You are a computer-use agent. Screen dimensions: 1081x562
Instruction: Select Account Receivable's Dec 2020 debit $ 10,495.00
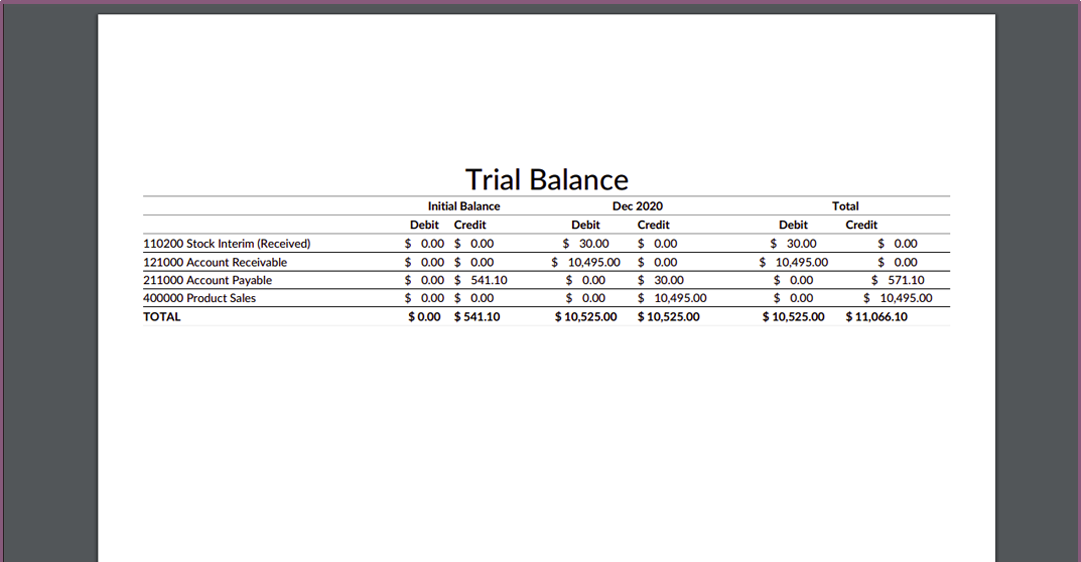pyautogui.click(x=585, y=262)
